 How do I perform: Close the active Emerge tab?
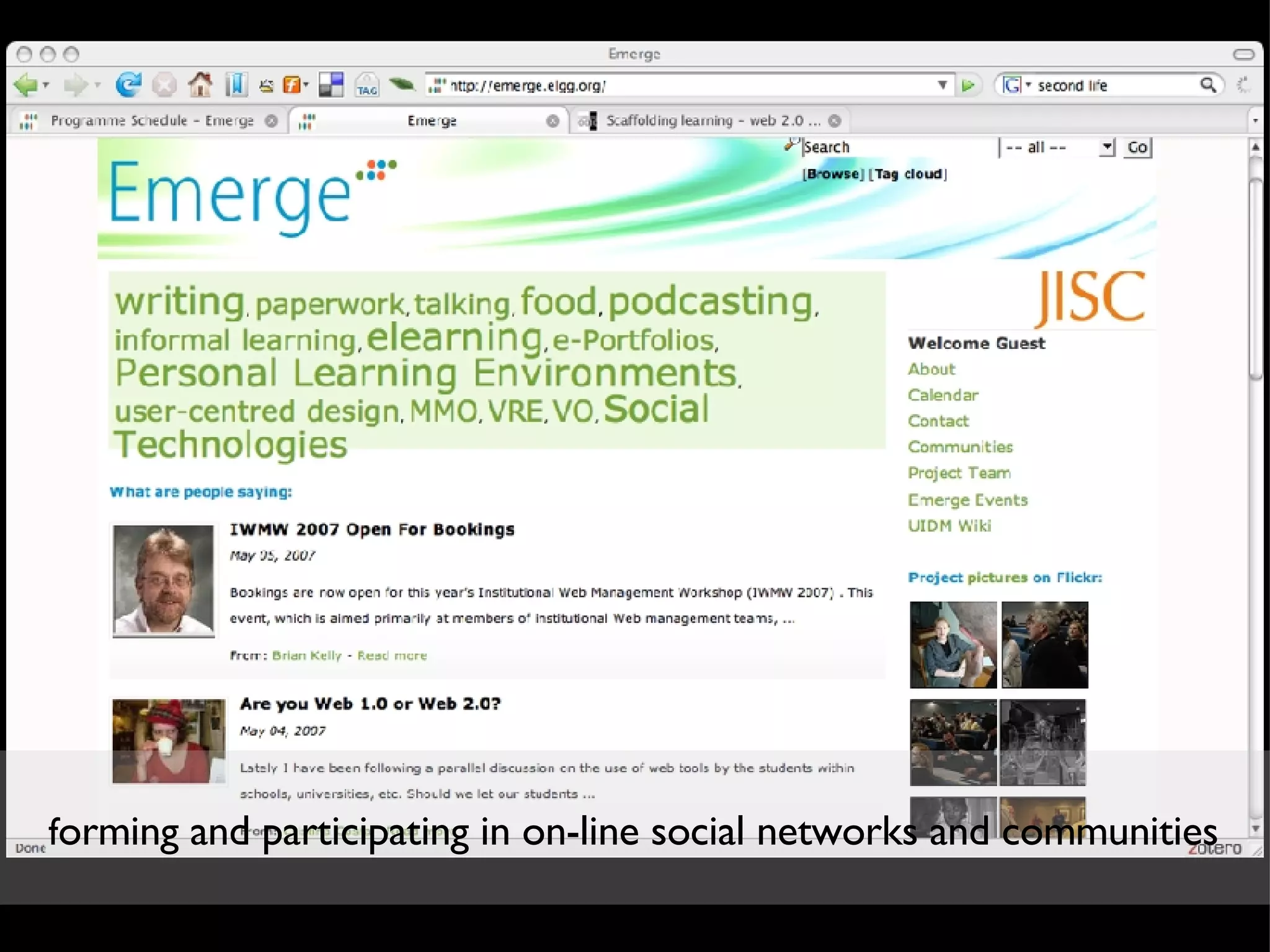click(x=553, y=121)
